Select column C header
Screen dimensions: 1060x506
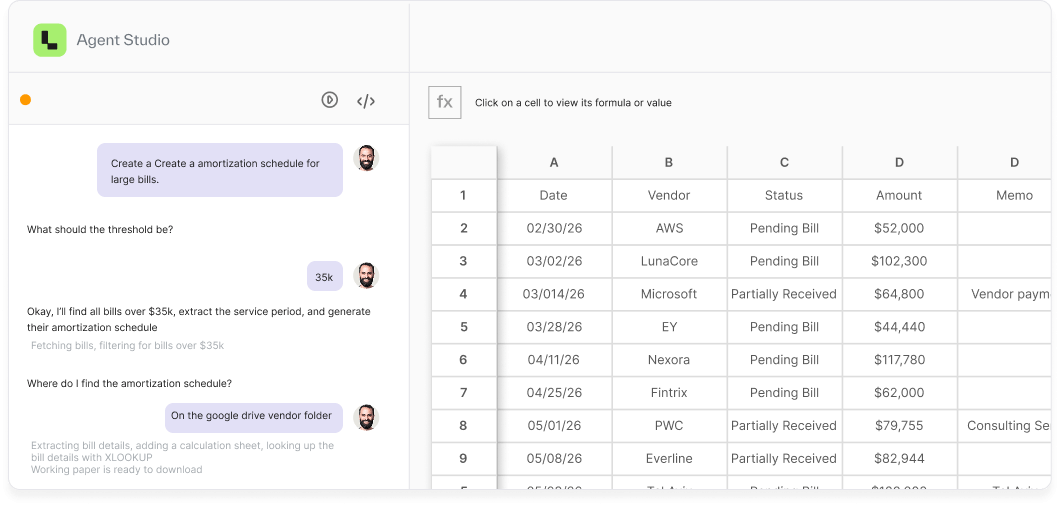click(x=784, y=162)
